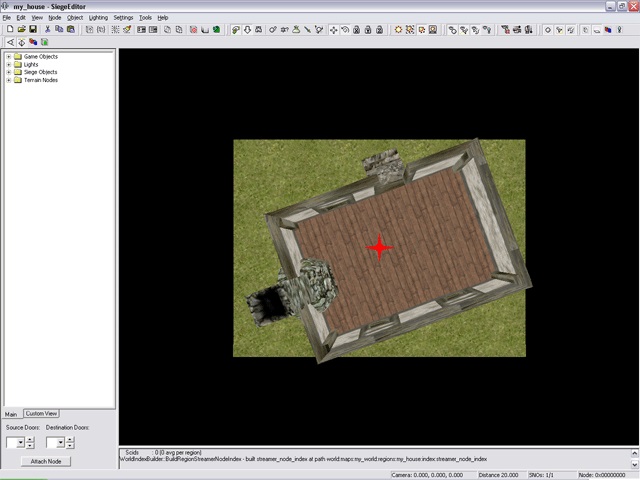Viewport: 640px width, 480px height.
Task: Switch to the Main tab
Action: [12, 413]
